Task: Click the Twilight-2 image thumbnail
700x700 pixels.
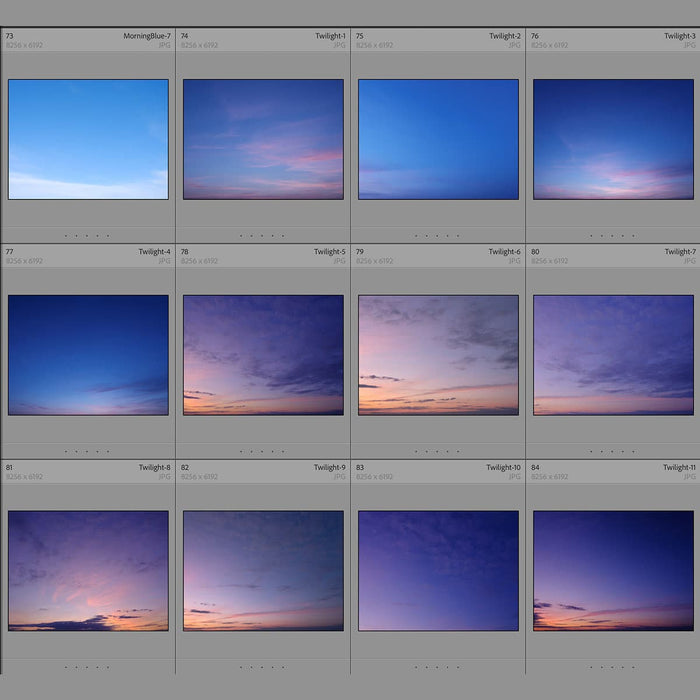Action: [438, 139]
